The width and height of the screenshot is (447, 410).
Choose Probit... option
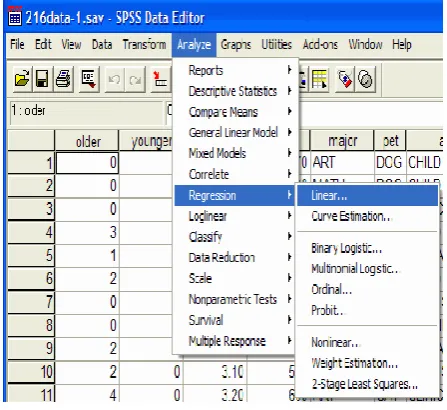pyautogui.click(x=367, y=310)
